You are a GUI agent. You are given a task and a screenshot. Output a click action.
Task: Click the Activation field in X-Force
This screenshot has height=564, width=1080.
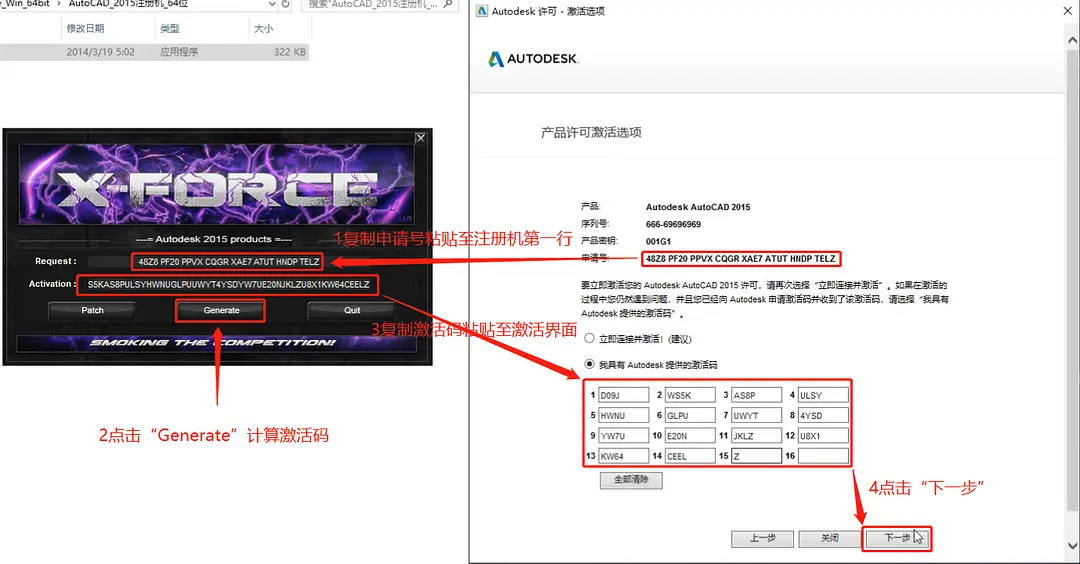tap(228, 284)
